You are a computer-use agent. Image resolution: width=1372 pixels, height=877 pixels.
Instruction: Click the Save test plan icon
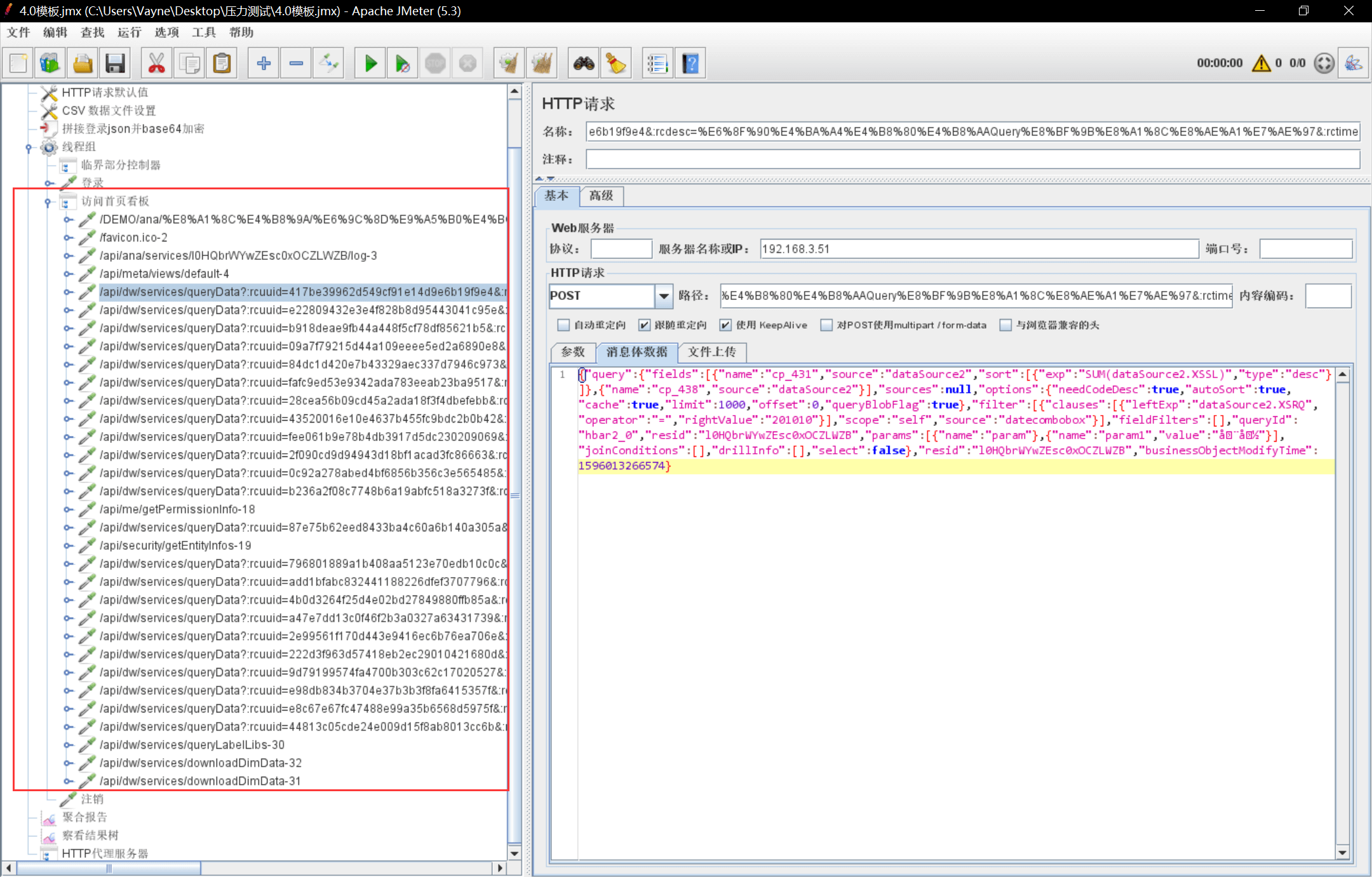point(115,64)
